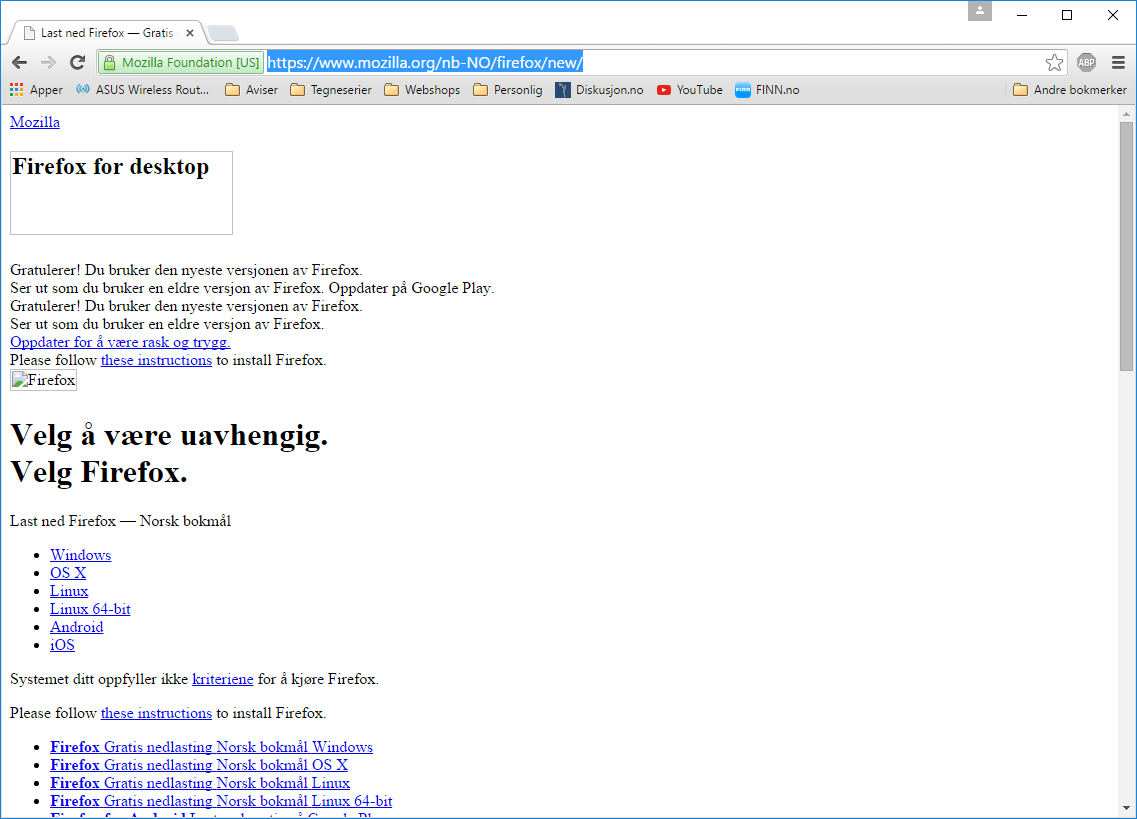Image resolution: width=1137 pixels, height=819 pixels.
Task: Click the scrollbar up arrow
Action: (1126, 114)
